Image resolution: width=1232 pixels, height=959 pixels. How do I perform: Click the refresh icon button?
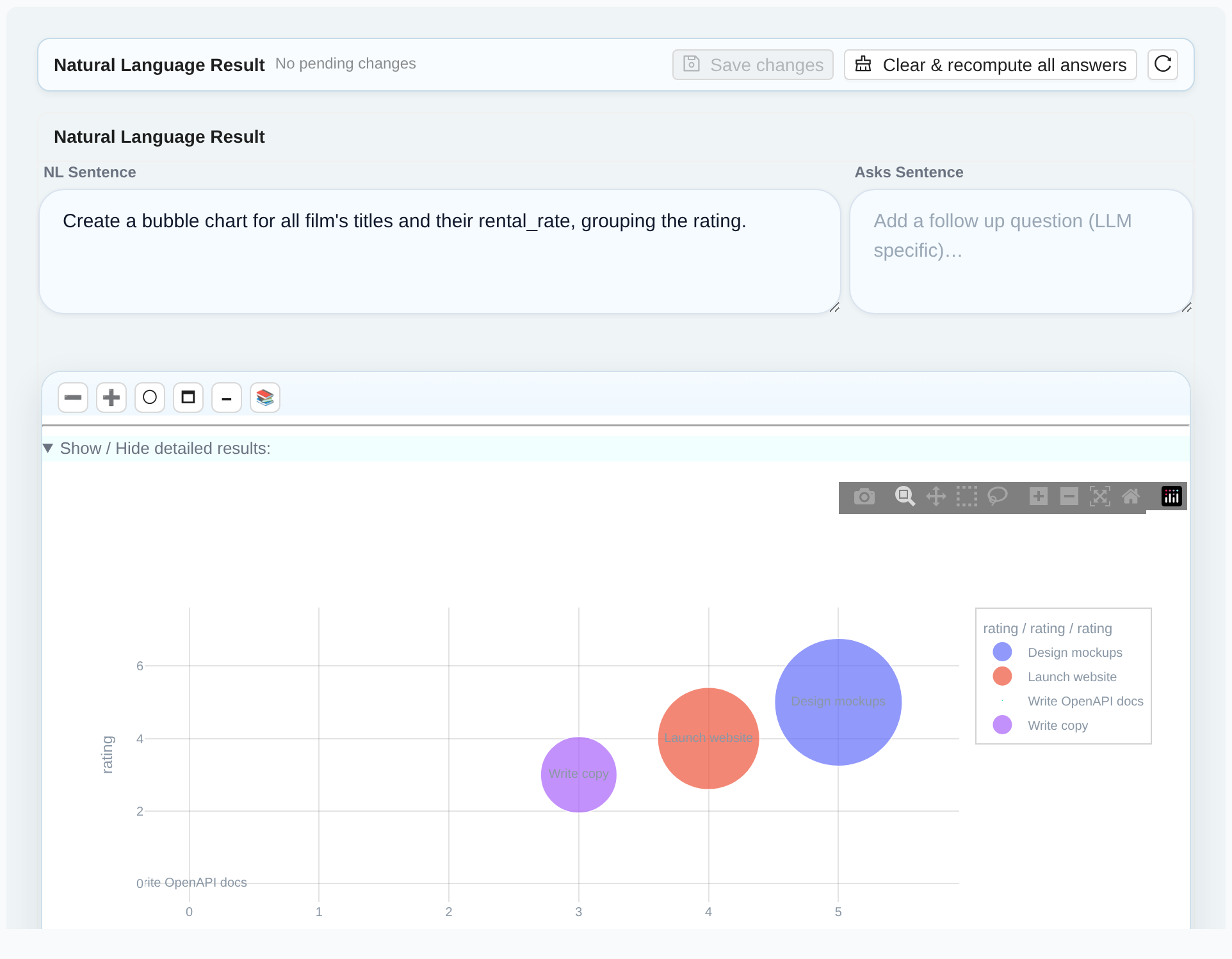[x=1163, y=65]
